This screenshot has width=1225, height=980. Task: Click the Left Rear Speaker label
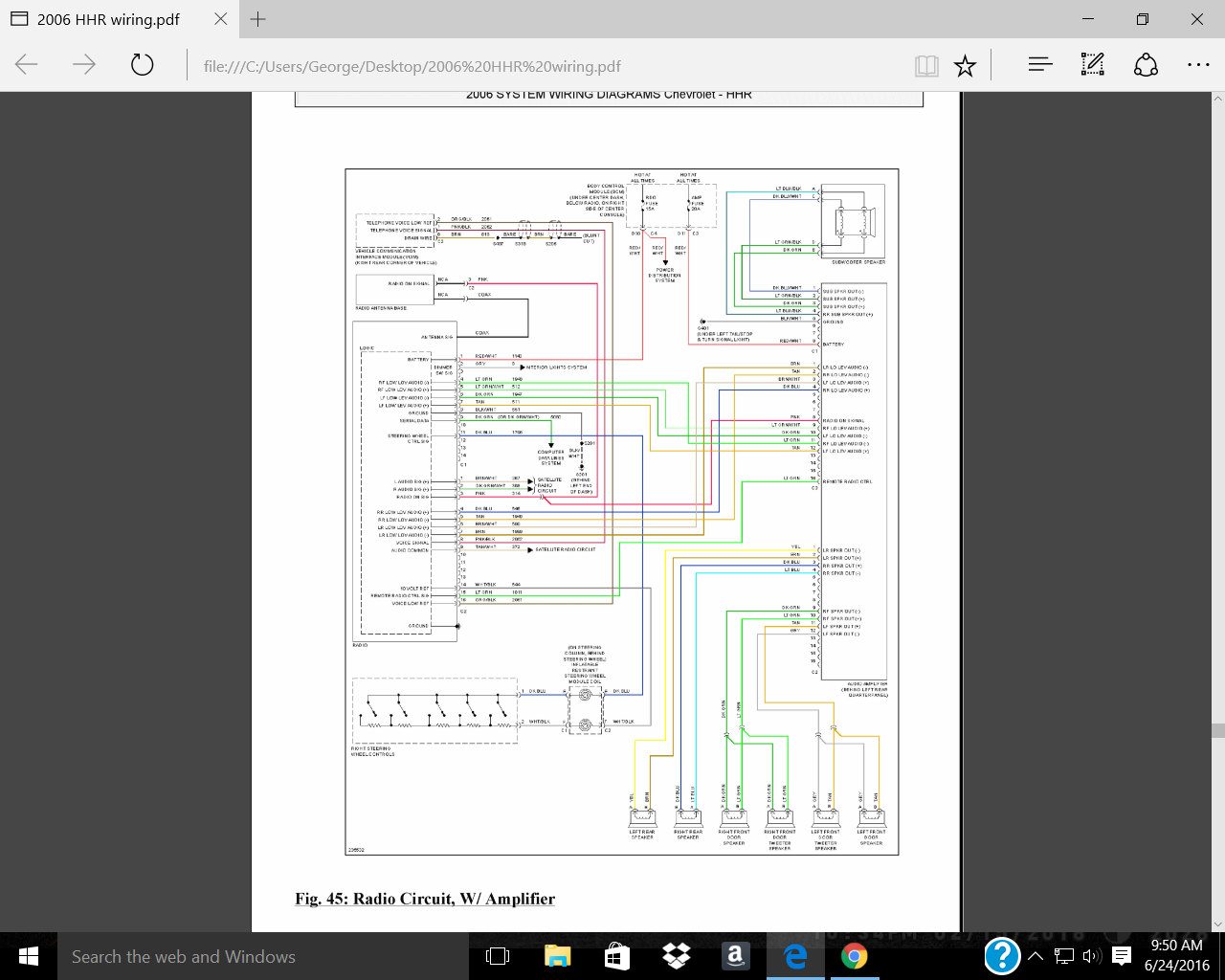point(642,835)
